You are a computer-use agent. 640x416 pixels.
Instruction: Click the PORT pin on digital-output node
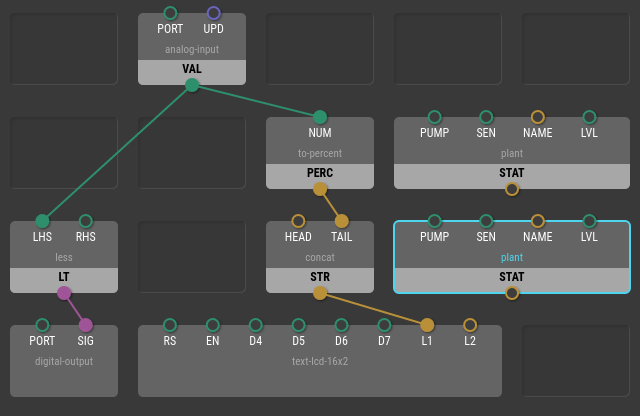click(42, 325)
